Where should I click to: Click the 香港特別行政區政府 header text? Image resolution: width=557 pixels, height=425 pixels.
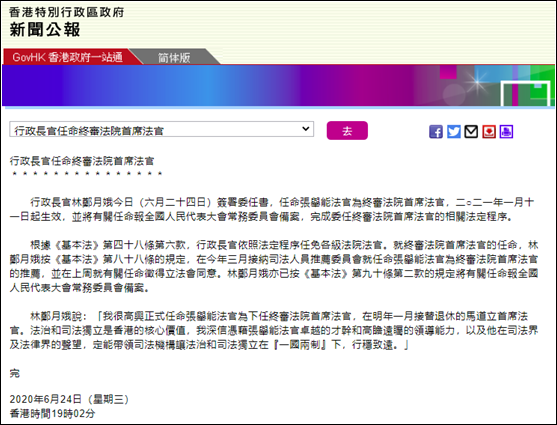point(66,12)
